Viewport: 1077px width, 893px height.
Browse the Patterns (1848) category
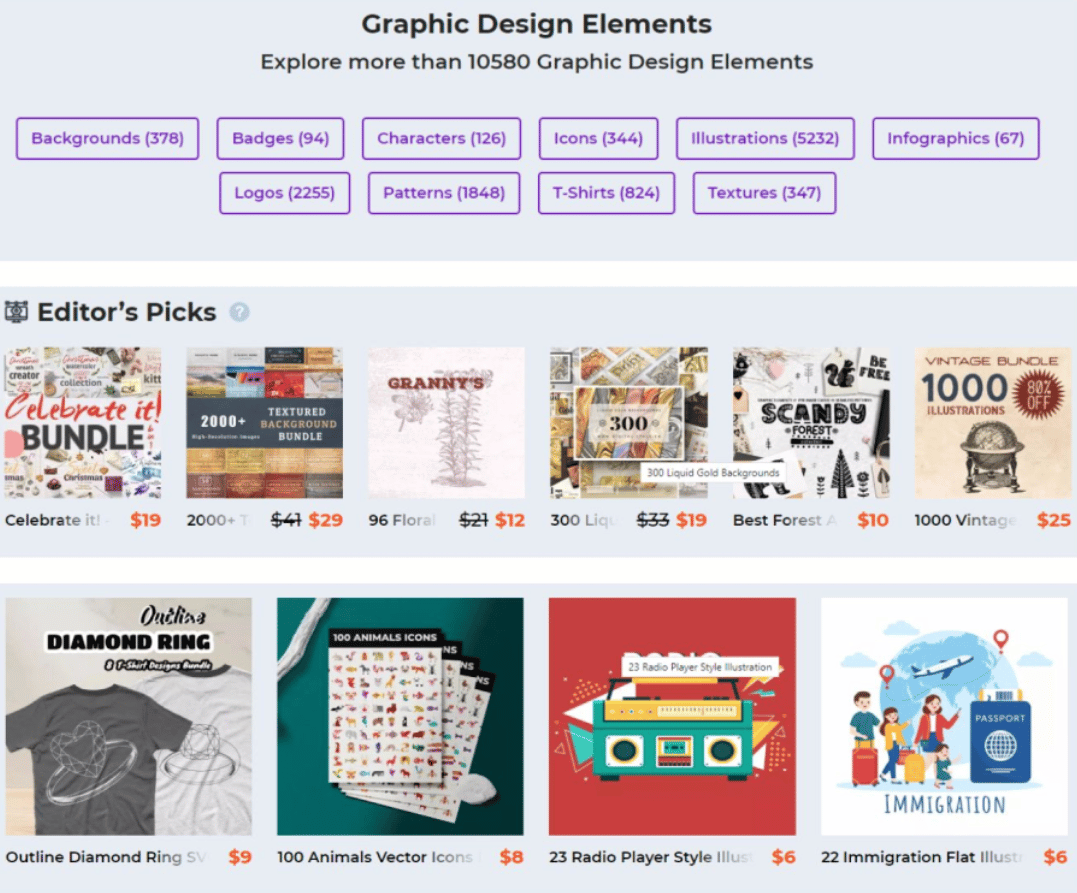tap(444, 193)
